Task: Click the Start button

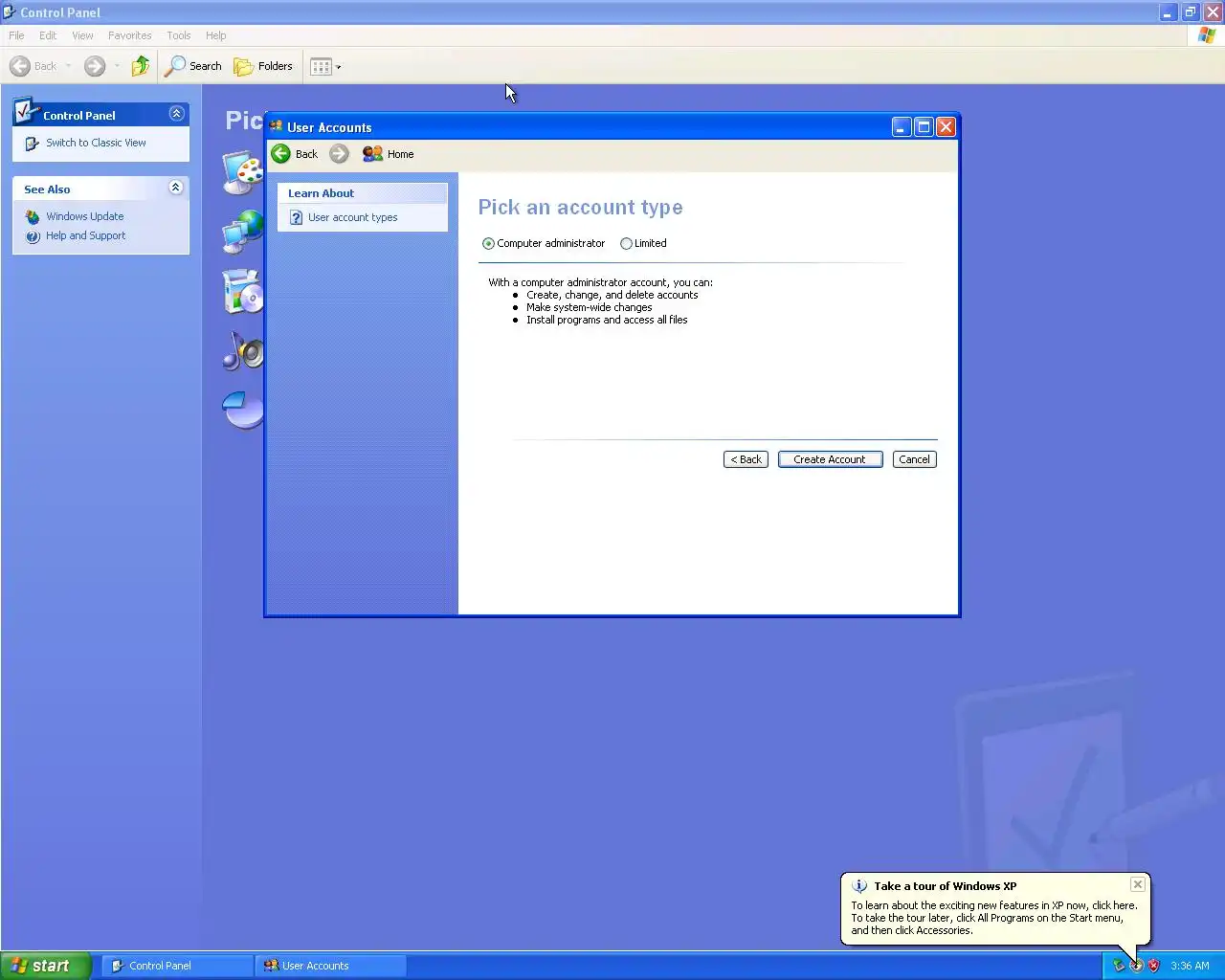Action: 46,966
